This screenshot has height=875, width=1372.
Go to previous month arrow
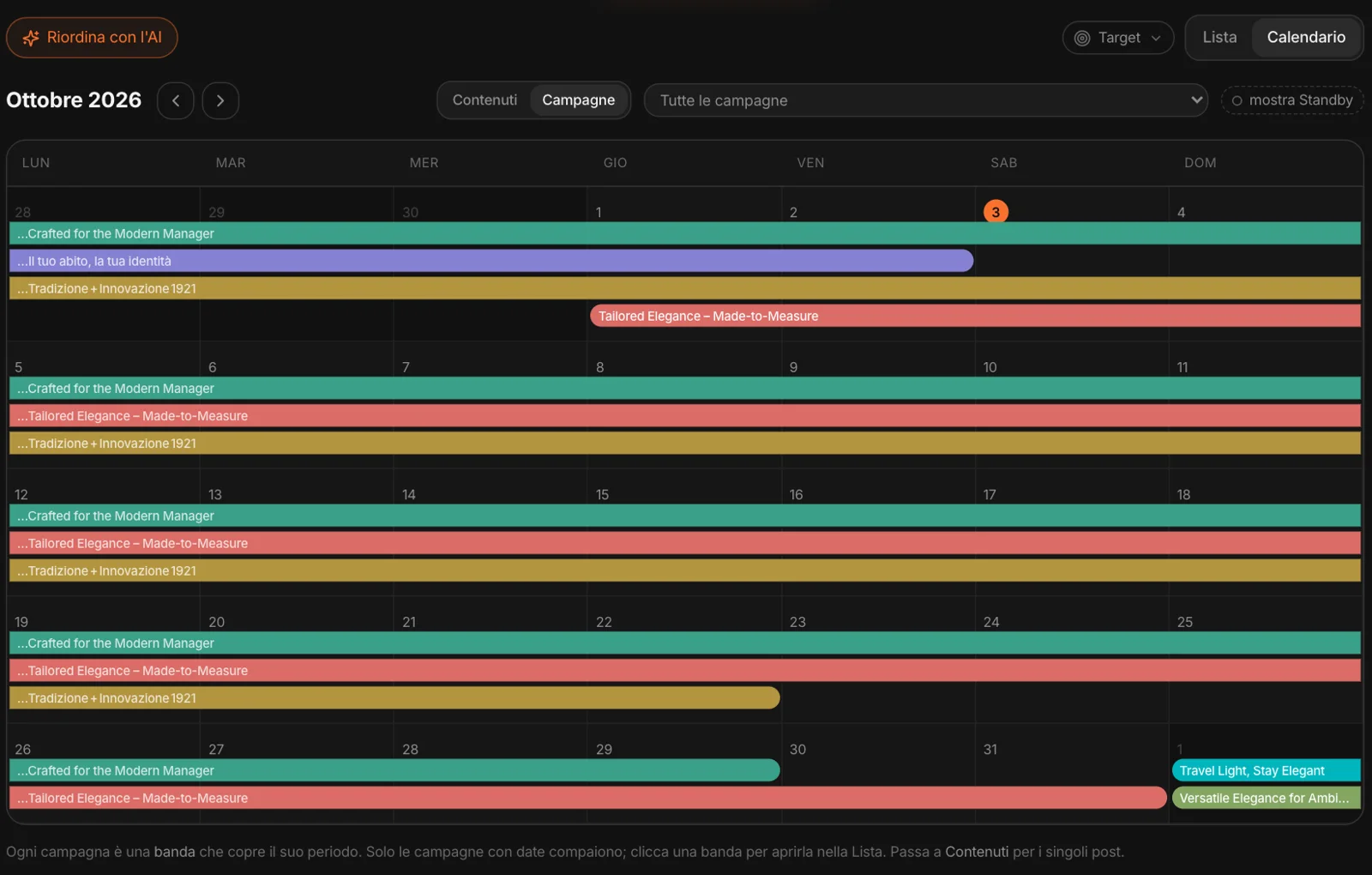coord(176,100)
